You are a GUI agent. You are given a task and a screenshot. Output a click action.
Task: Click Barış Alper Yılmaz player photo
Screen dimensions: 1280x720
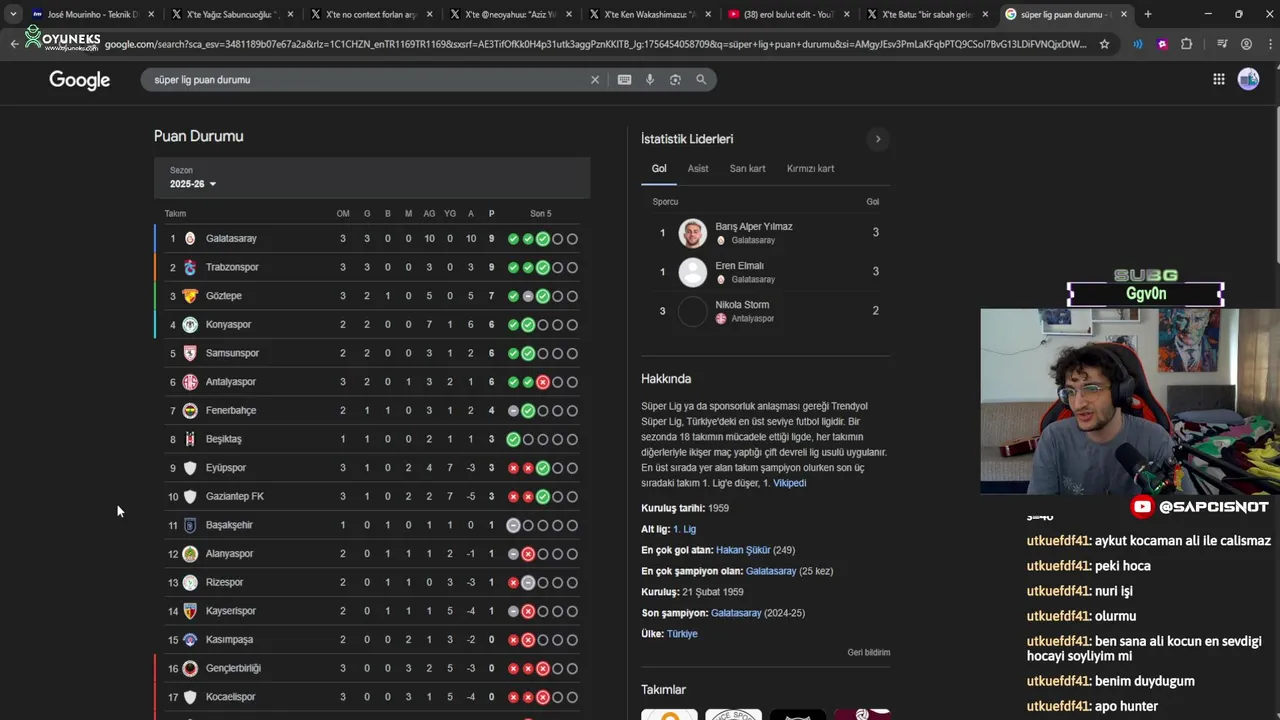coord(693,233)
